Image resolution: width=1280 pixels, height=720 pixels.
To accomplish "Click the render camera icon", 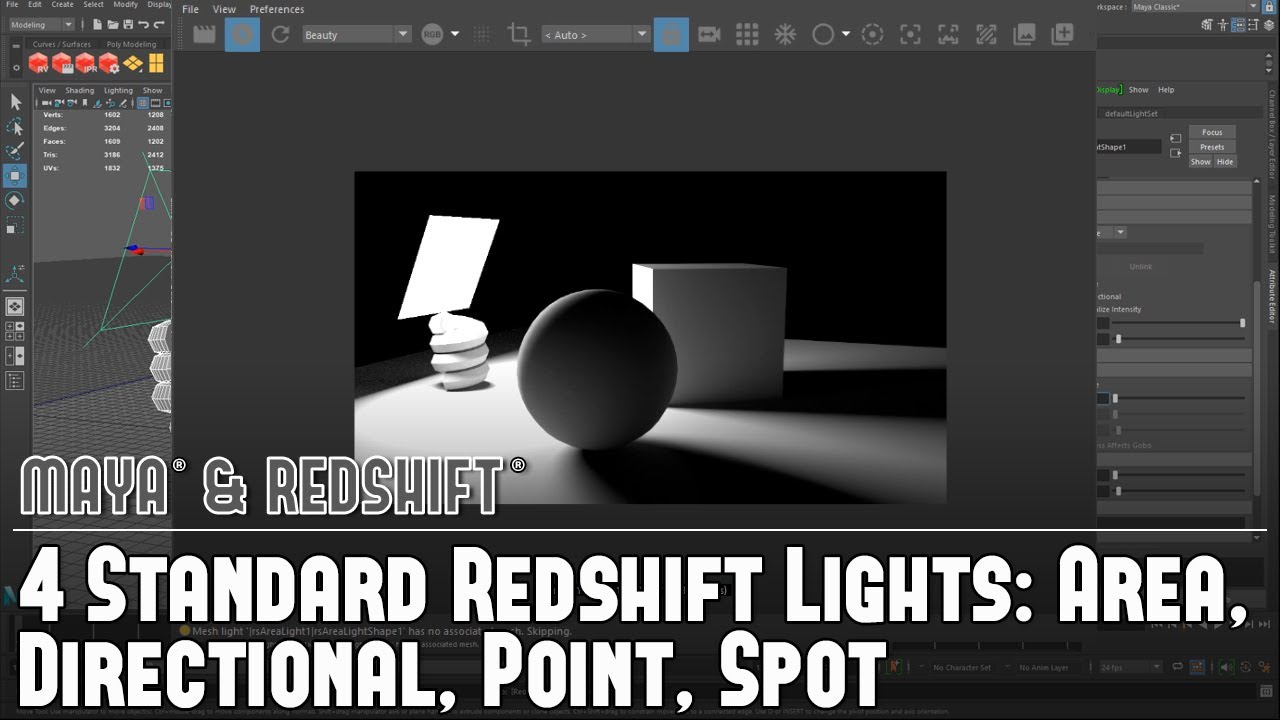I will point(709,34).
